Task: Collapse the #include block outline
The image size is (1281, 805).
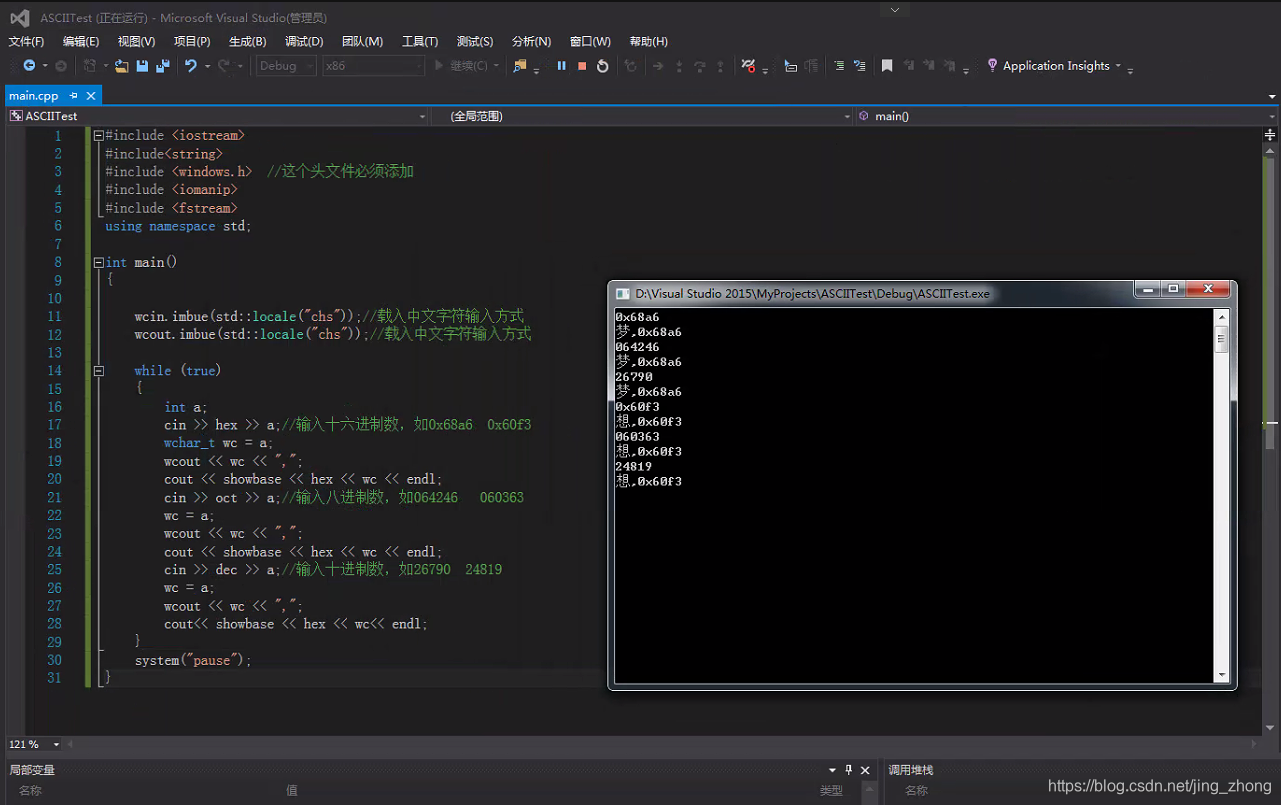Action: click(x=98, y=135)
